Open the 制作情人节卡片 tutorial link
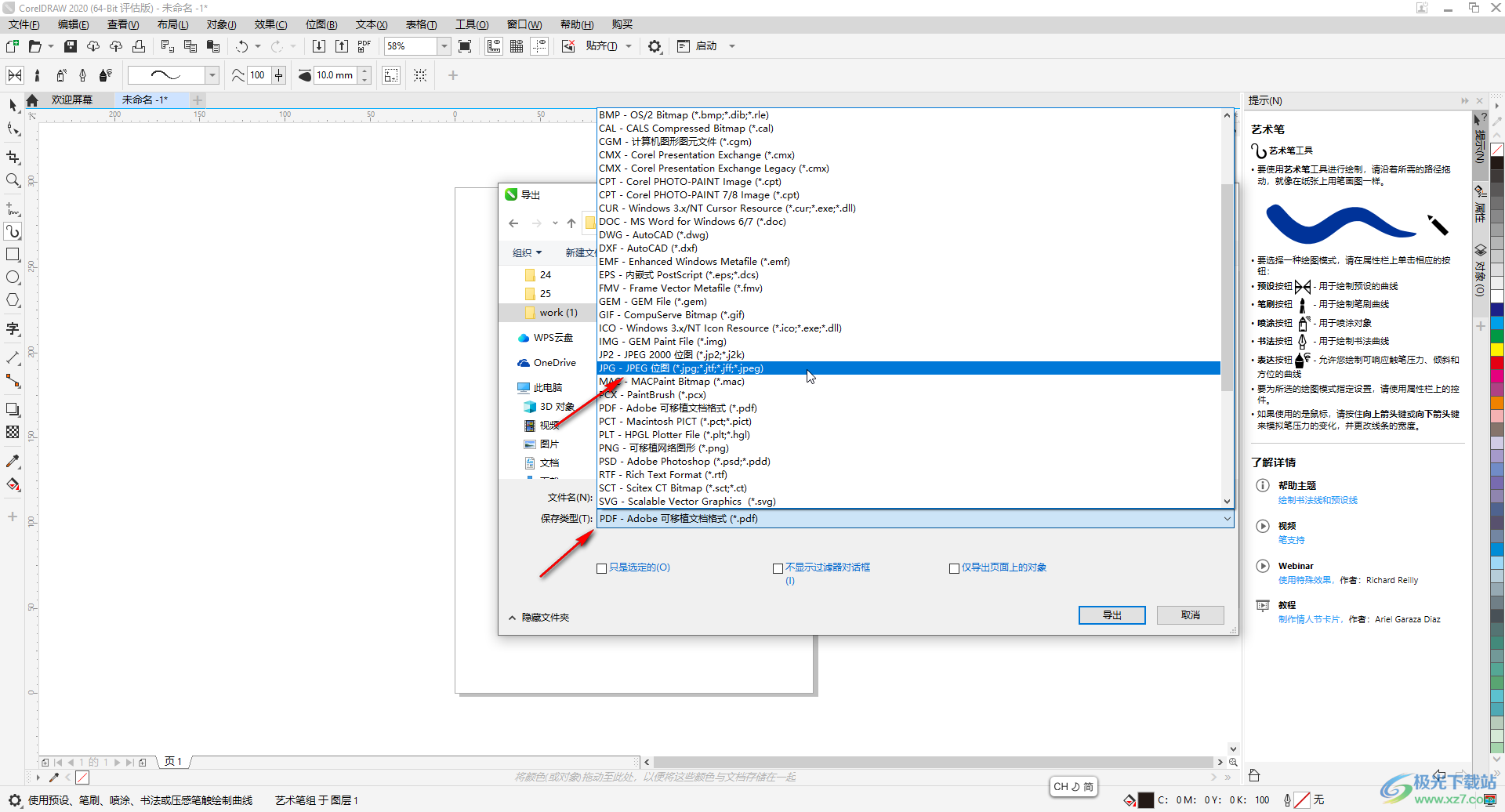Screen dimensions: 1505x812 click(1309, 620)
